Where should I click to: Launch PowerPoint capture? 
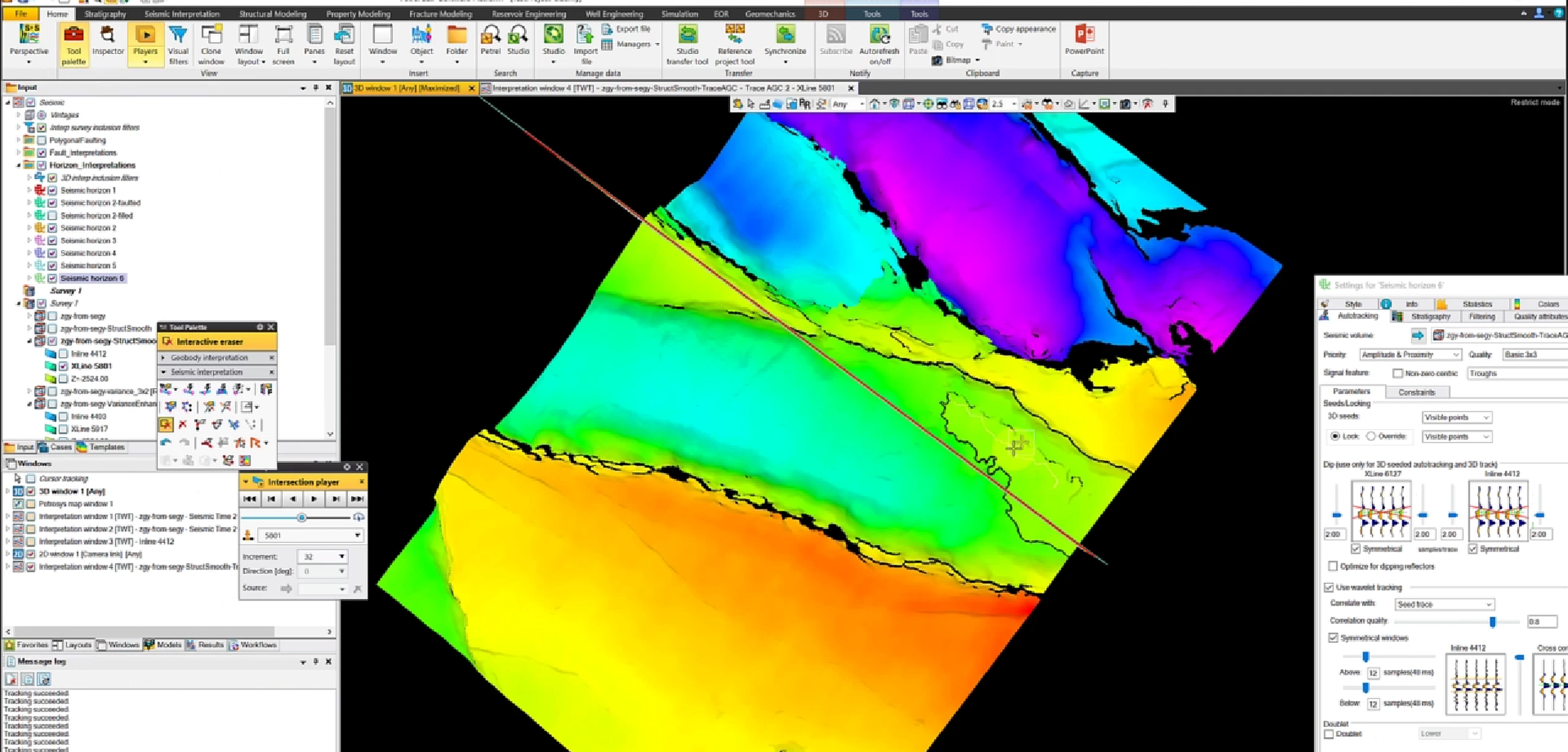coord(1084,40)
